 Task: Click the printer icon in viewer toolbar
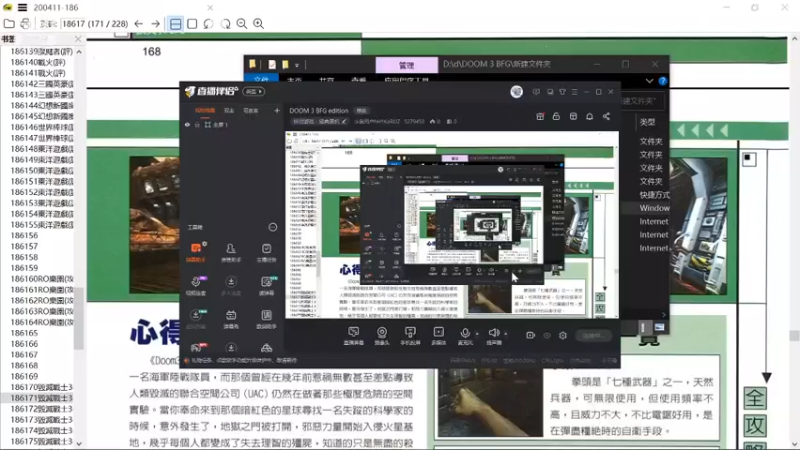pyautogui.click(x=25, y=23)
